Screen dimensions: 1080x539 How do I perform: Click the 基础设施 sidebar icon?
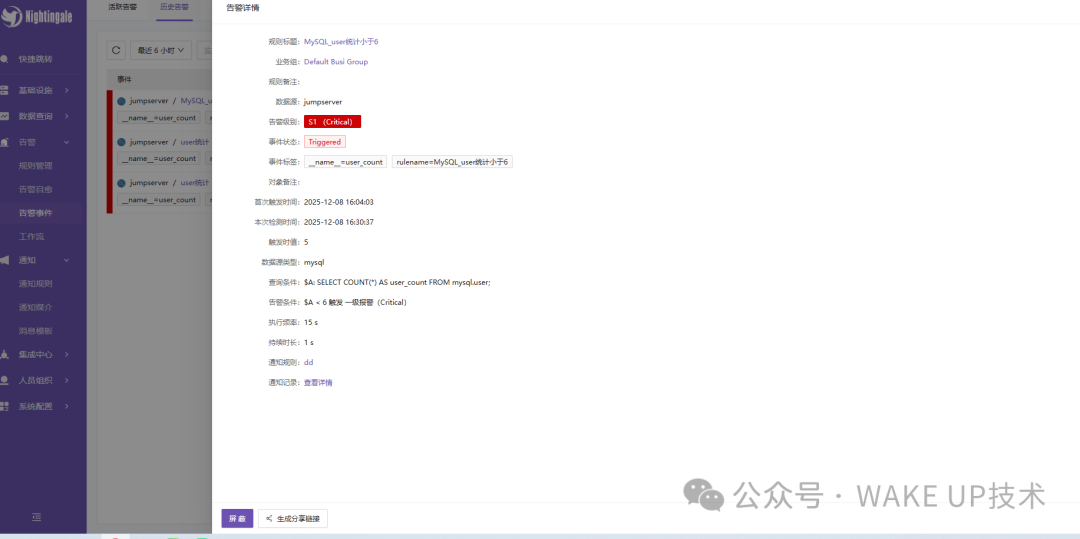coord(4,90)
